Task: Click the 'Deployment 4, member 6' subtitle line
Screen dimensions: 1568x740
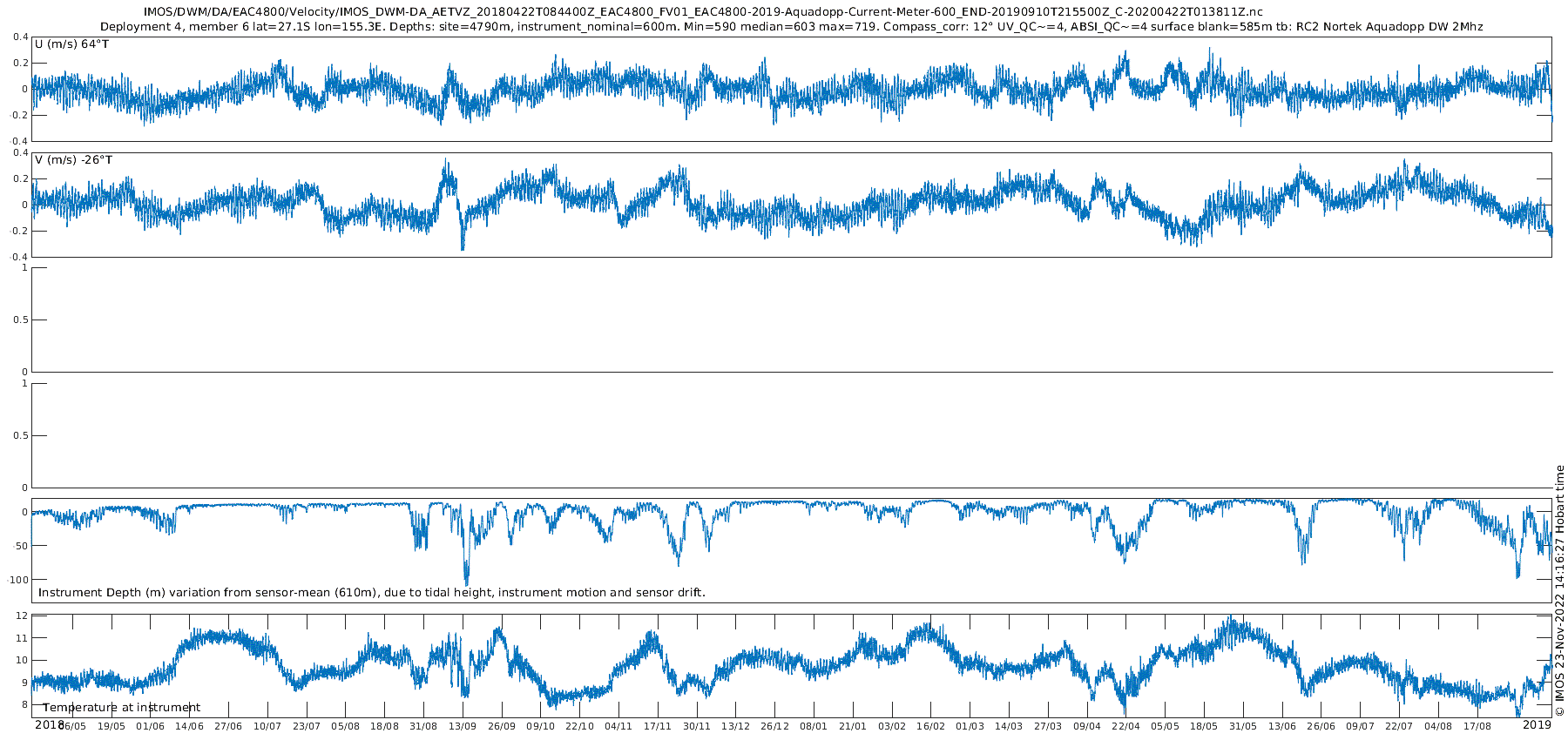Action: tap(791, 27)
